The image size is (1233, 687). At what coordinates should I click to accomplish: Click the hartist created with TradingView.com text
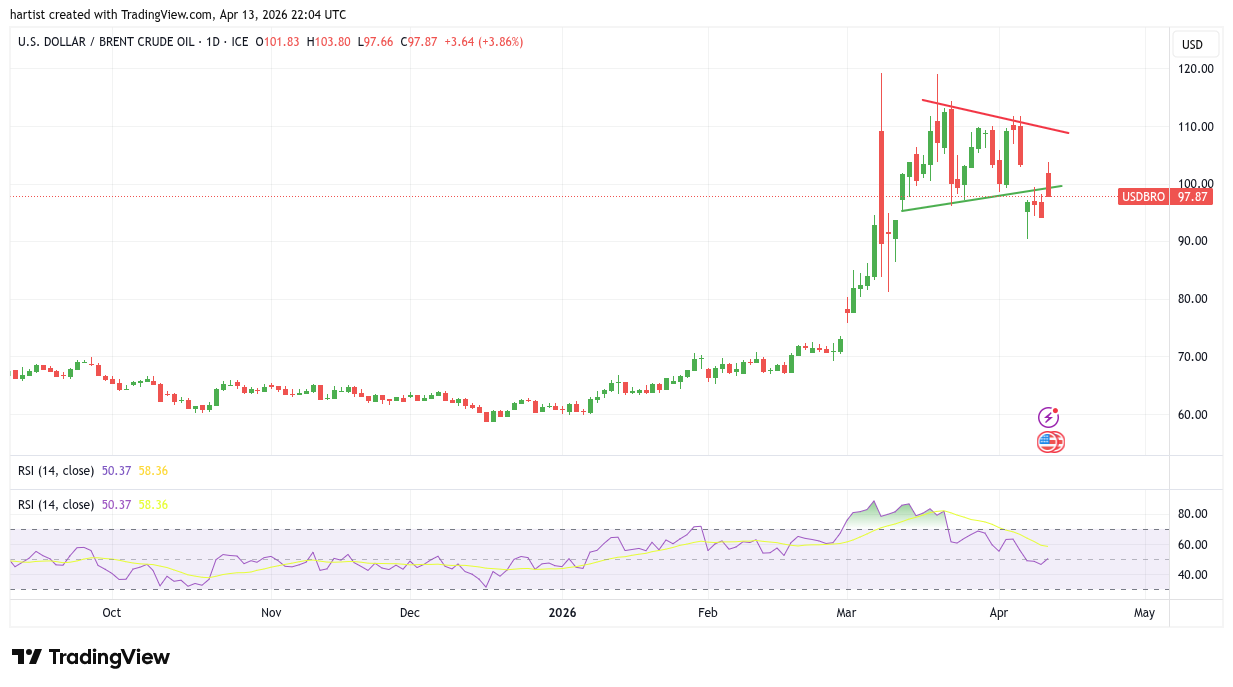[x=180, y=15]
